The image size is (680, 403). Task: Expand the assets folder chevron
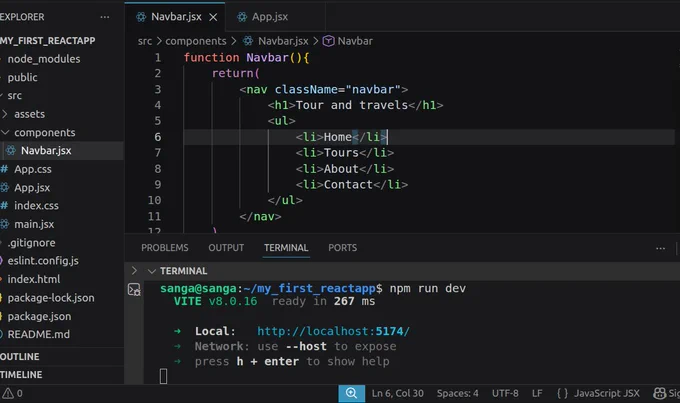(5, 114)
